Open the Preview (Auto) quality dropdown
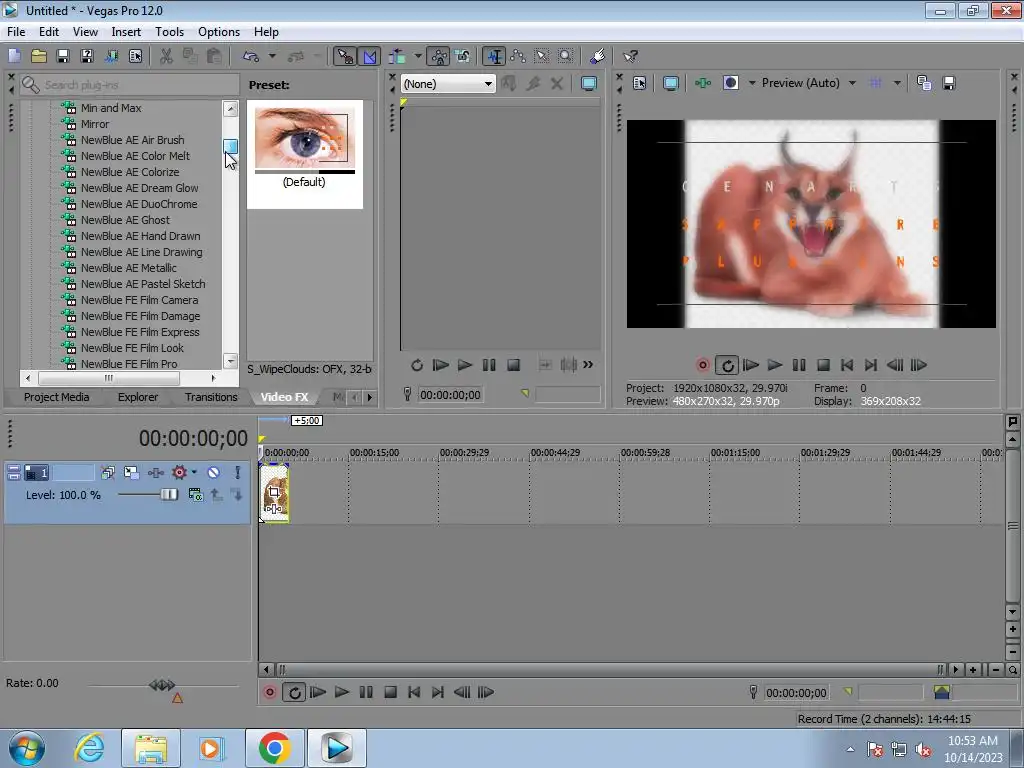Screen dimensions: 1024x768 [x=808, y=83]
